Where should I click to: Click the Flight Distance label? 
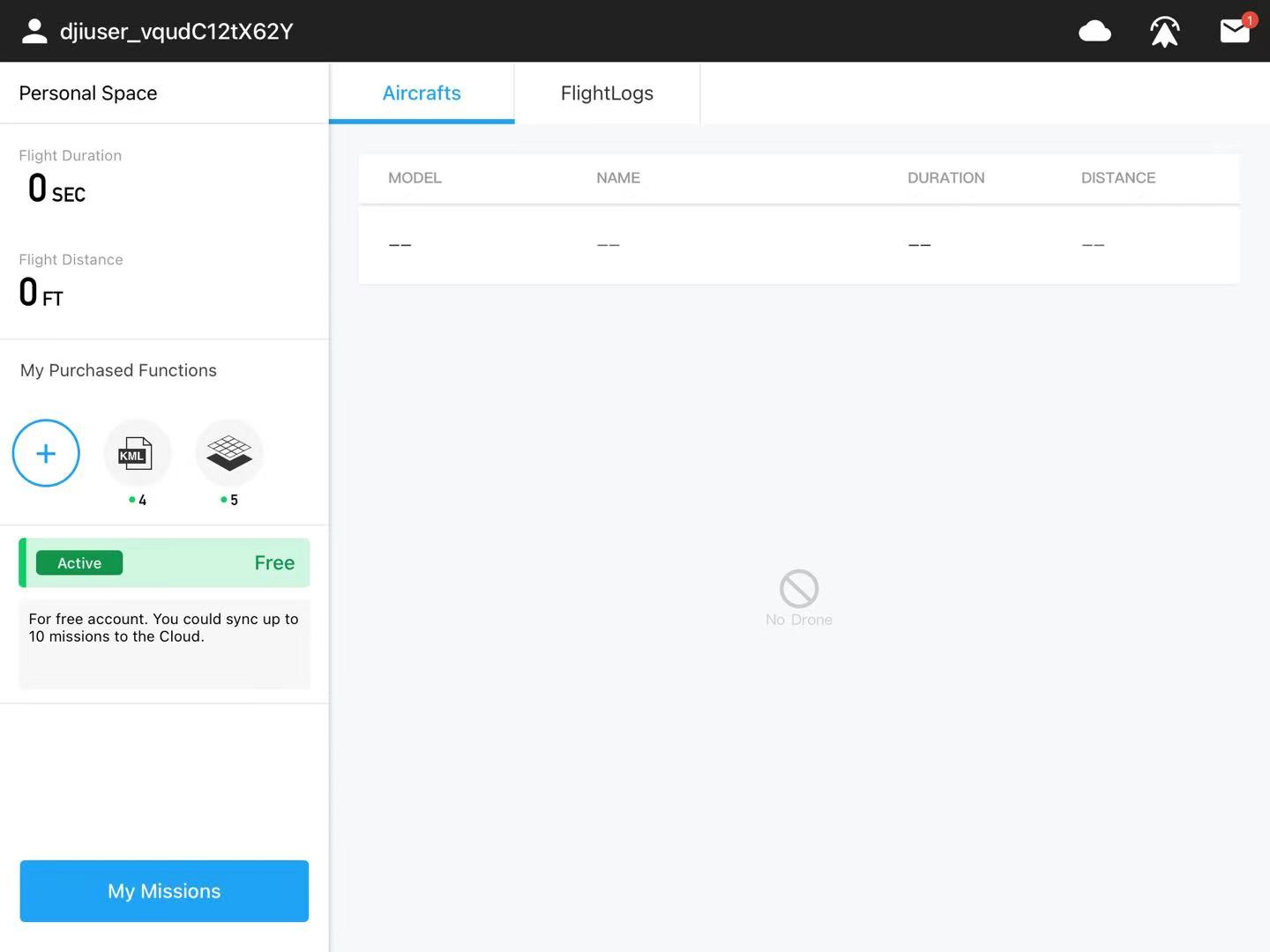coord(71,260)
